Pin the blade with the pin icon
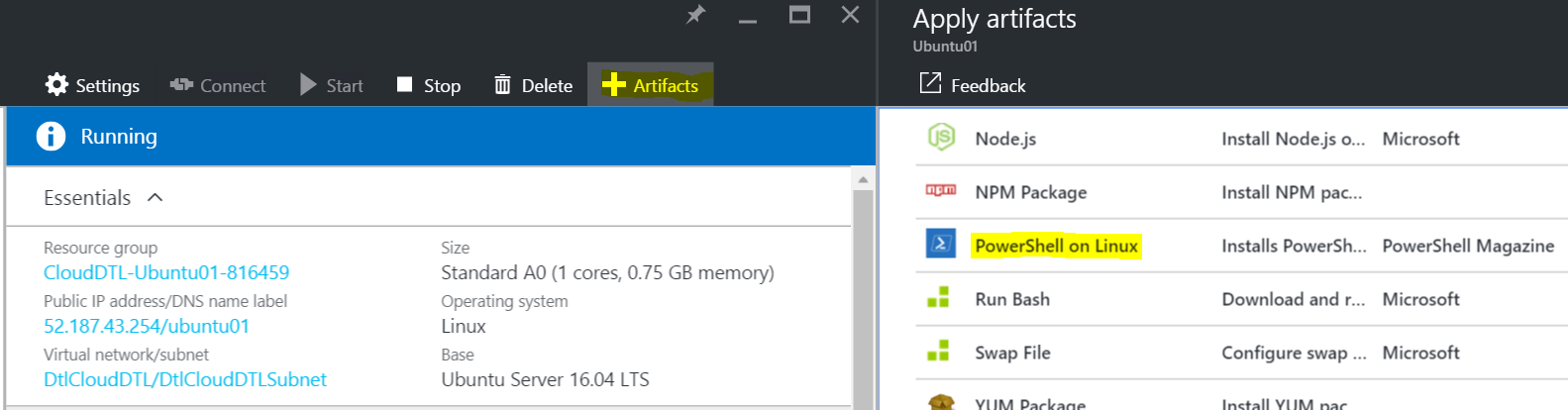The height and width of the screenshot is (410, 1568). [696, 15]
